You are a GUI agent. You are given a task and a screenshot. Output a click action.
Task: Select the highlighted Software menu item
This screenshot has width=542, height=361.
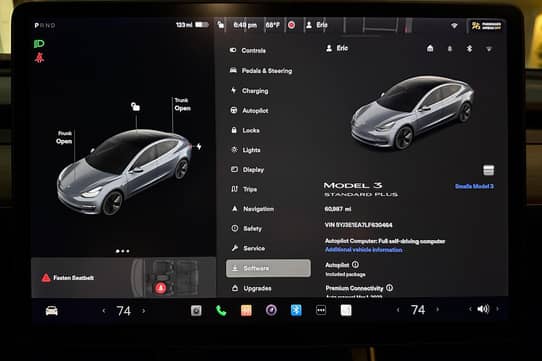(268, 268)
